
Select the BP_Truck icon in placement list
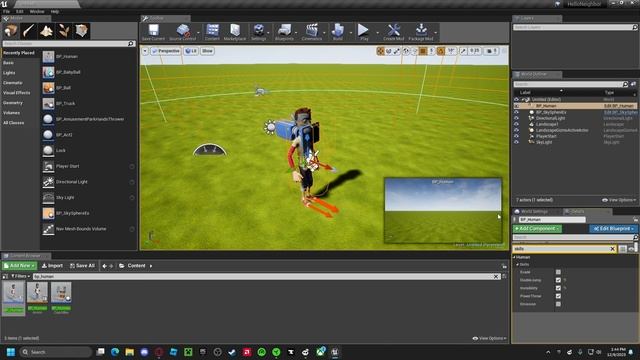(x=48, y=103)
